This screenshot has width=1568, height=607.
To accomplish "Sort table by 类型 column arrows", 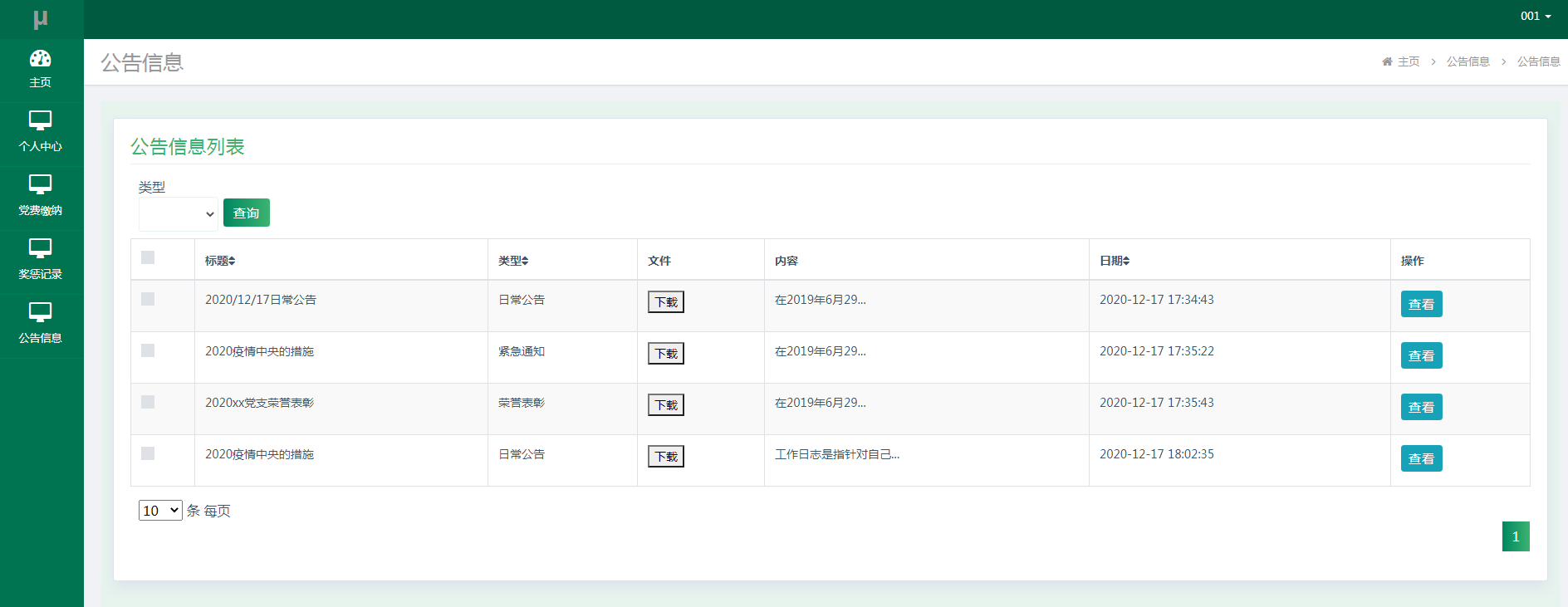I will 525,261.
